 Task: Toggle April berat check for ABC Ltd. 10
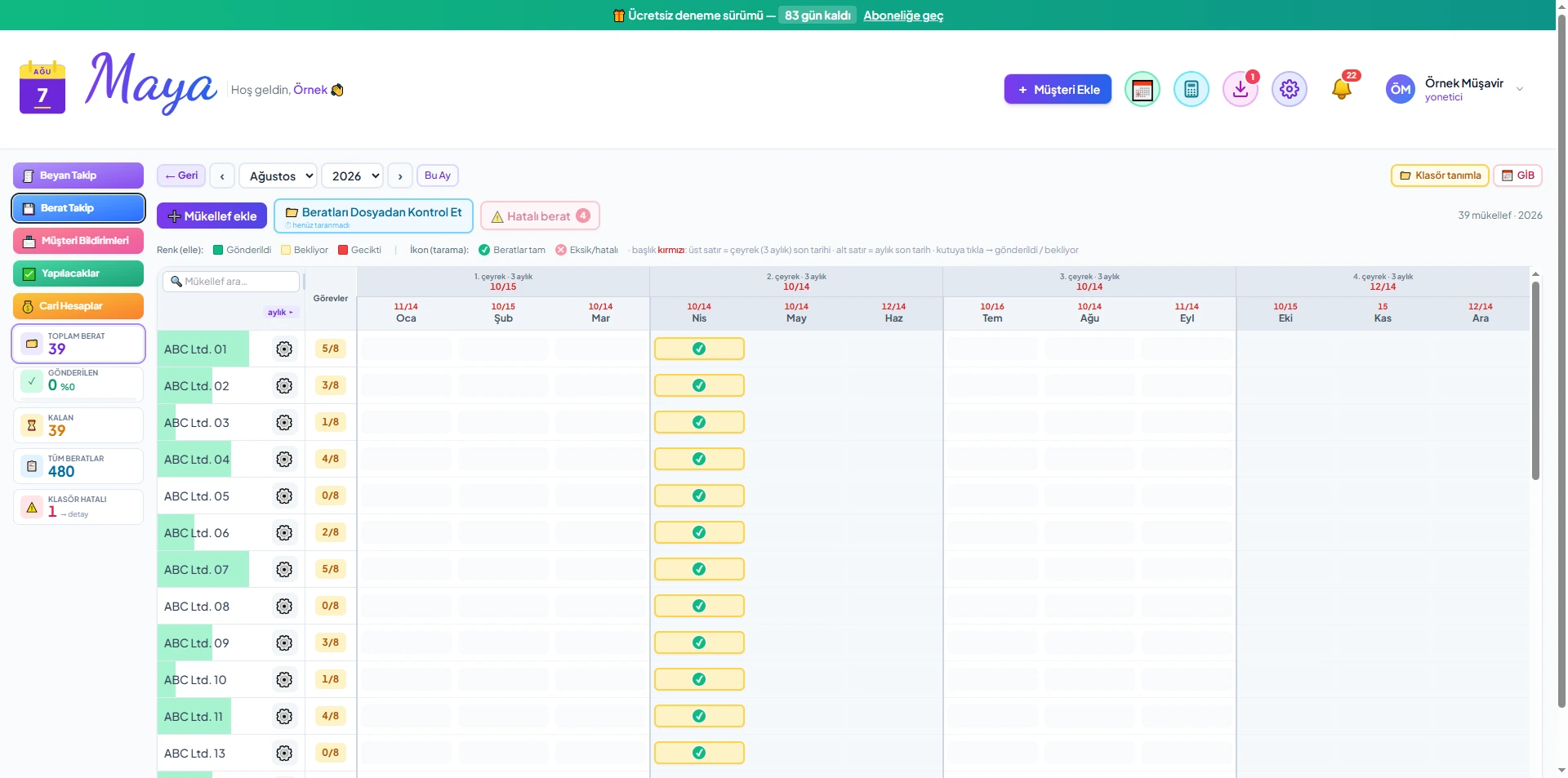click(699, 679)
